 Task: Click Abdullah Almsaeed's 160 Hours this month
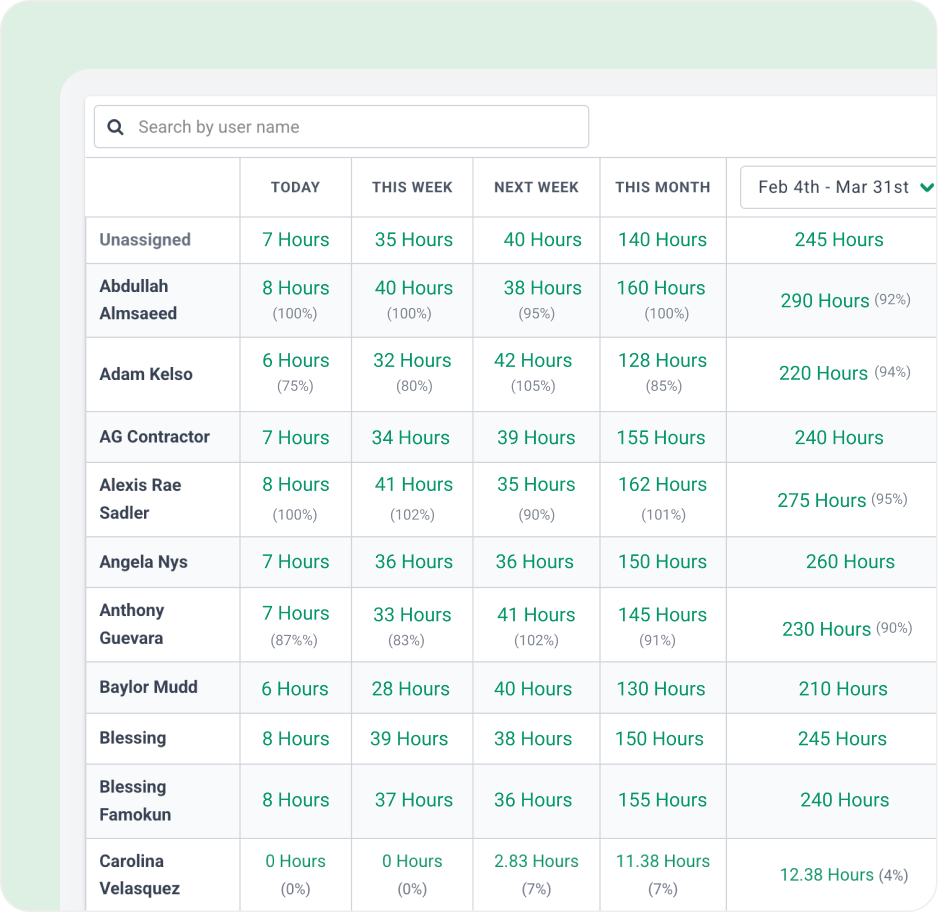(661, 288)
